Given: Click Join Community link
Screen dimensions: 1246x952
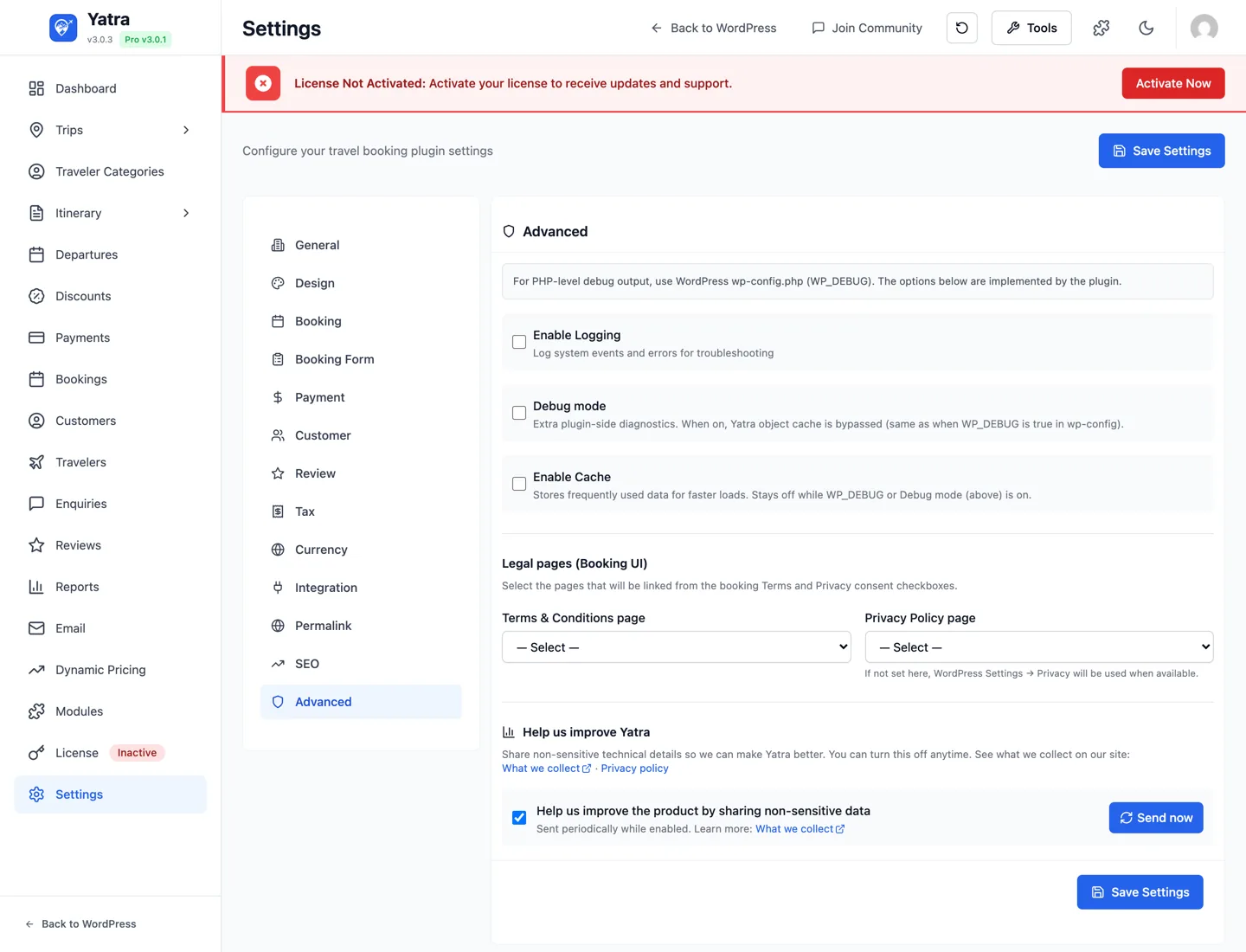Looking at the screenshot, I should point(867,28).
